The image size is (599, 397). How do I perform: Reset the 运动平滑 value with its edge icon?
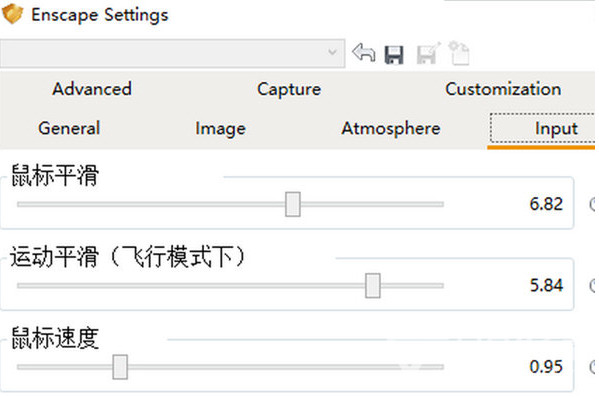[593, 285]
